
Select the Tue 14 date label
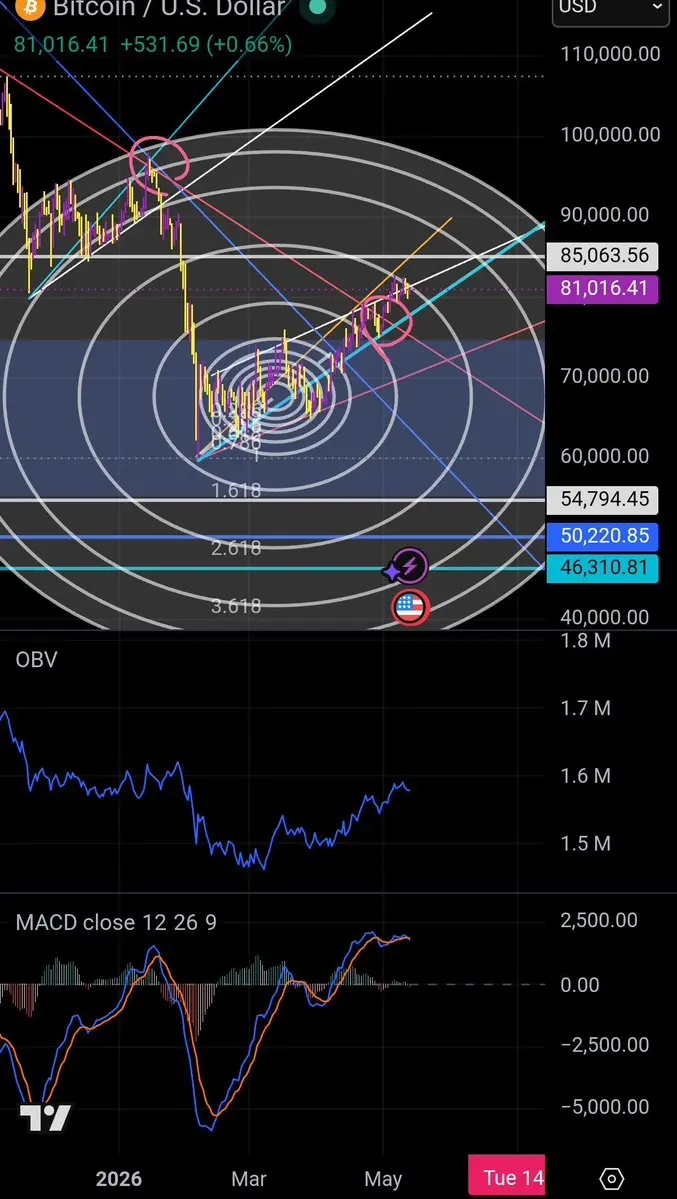(506, 1177)
